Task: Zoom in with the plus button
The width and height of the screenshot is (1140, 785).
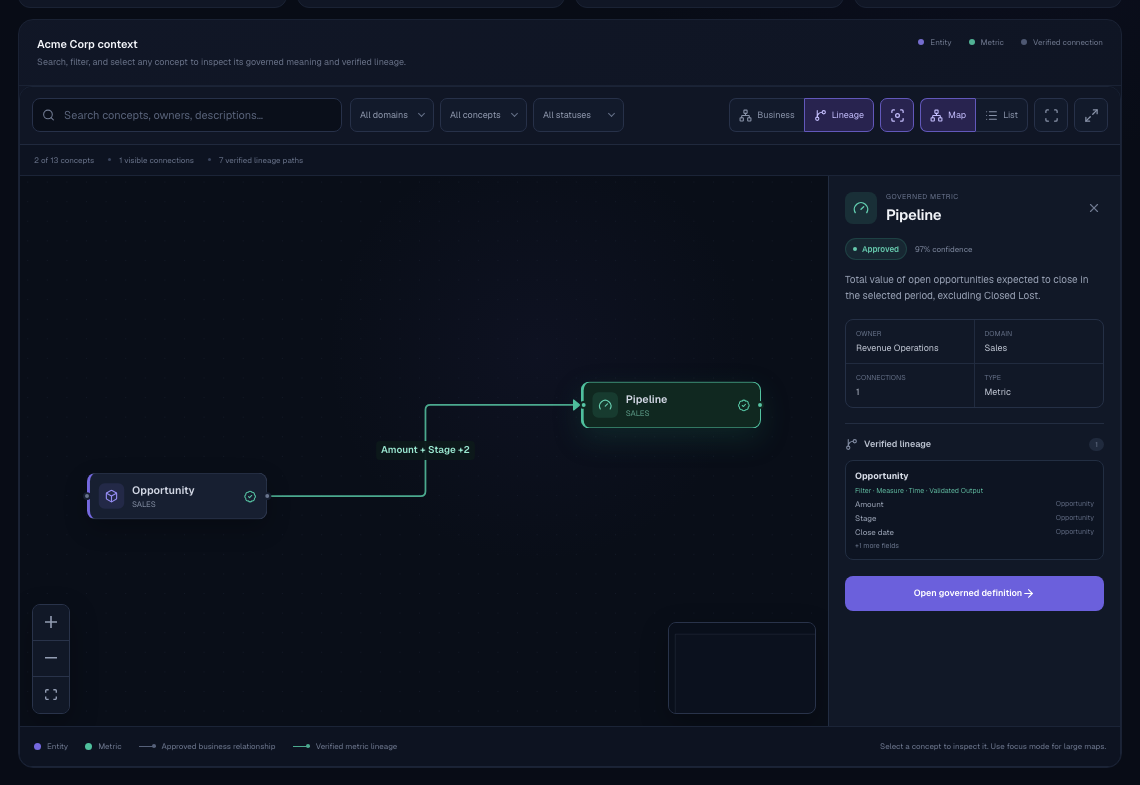Action: point(51,622)
